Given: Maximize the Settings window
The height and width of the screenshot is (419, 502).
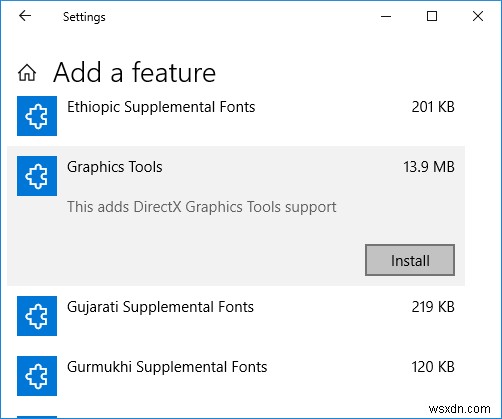Looking at the screenshot, I should (432, 16).
